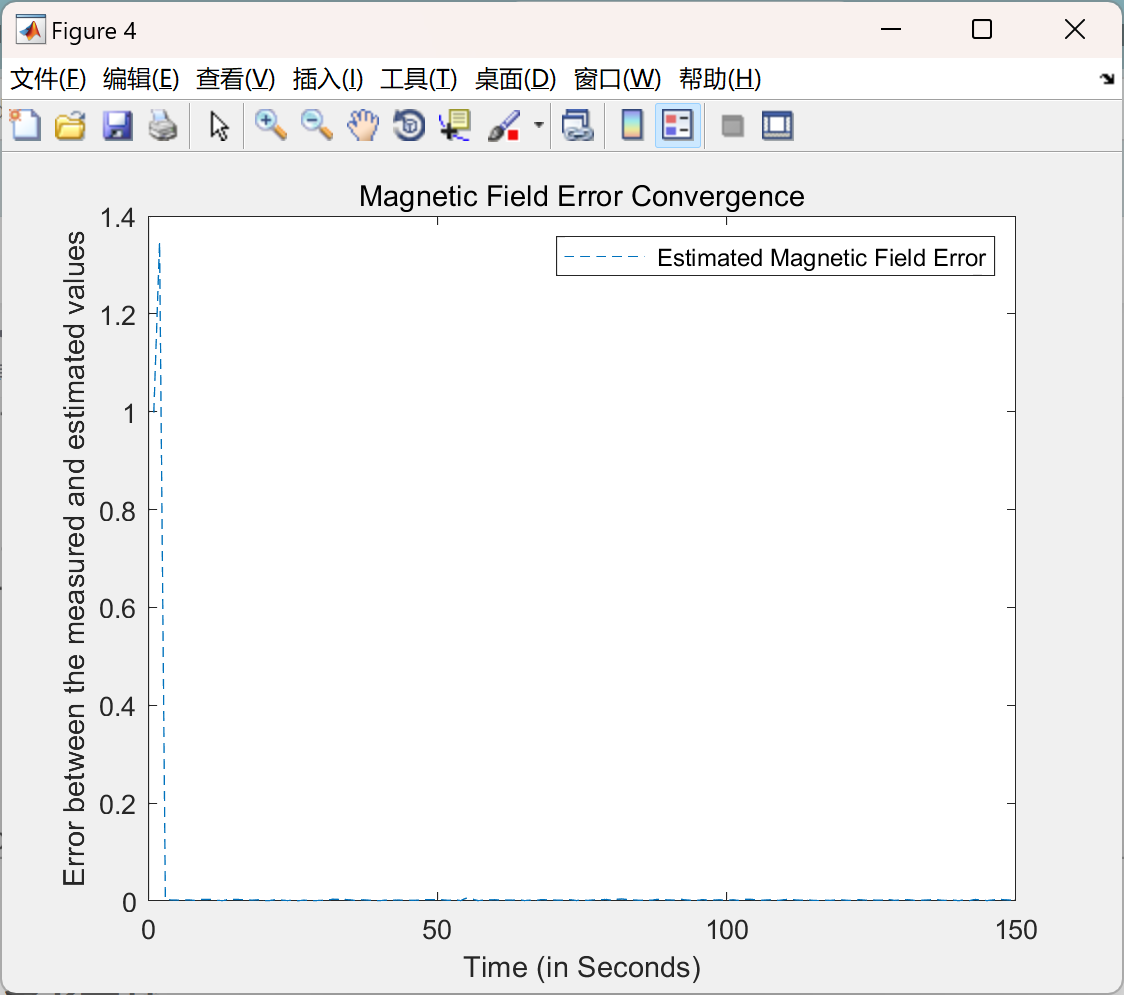Viewport: 1124px width, 995px height.
Task: Click the x-axis tick label 150
Action: tap(1016, 930)
